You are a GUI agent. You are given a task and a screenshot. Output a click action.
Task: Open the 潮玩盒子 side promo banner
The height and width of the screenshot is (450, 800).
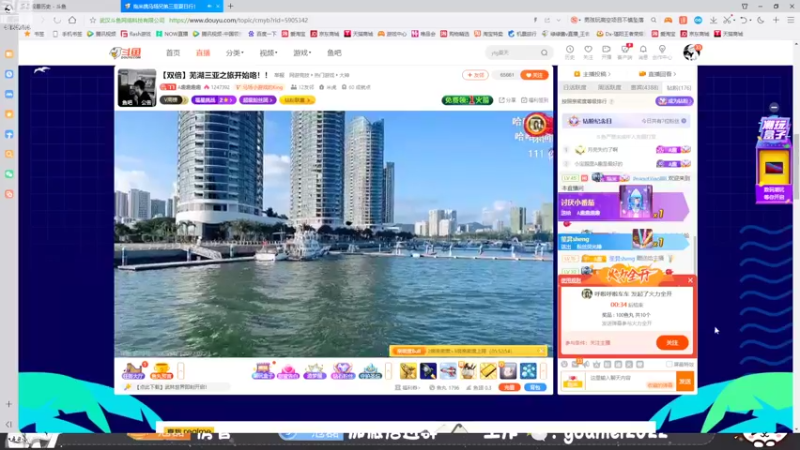pos(774,160)
